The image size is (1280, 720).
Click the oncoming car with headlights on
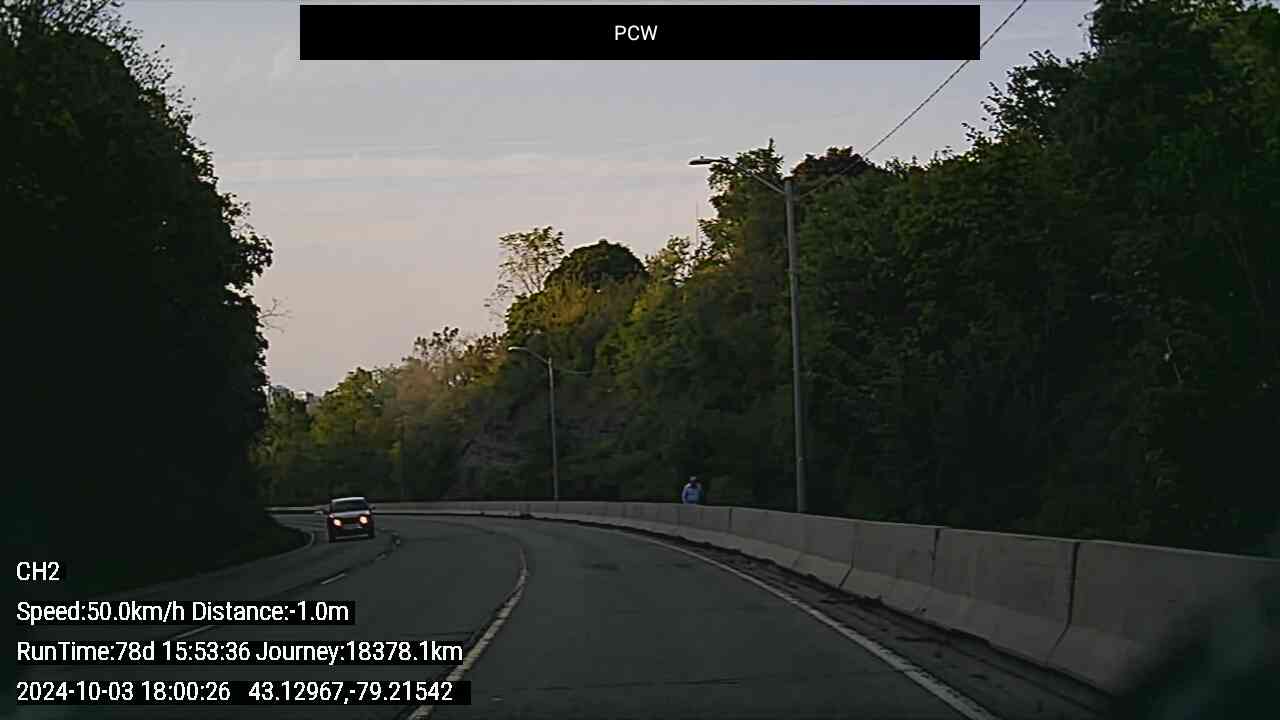click(x=349, y=519)
